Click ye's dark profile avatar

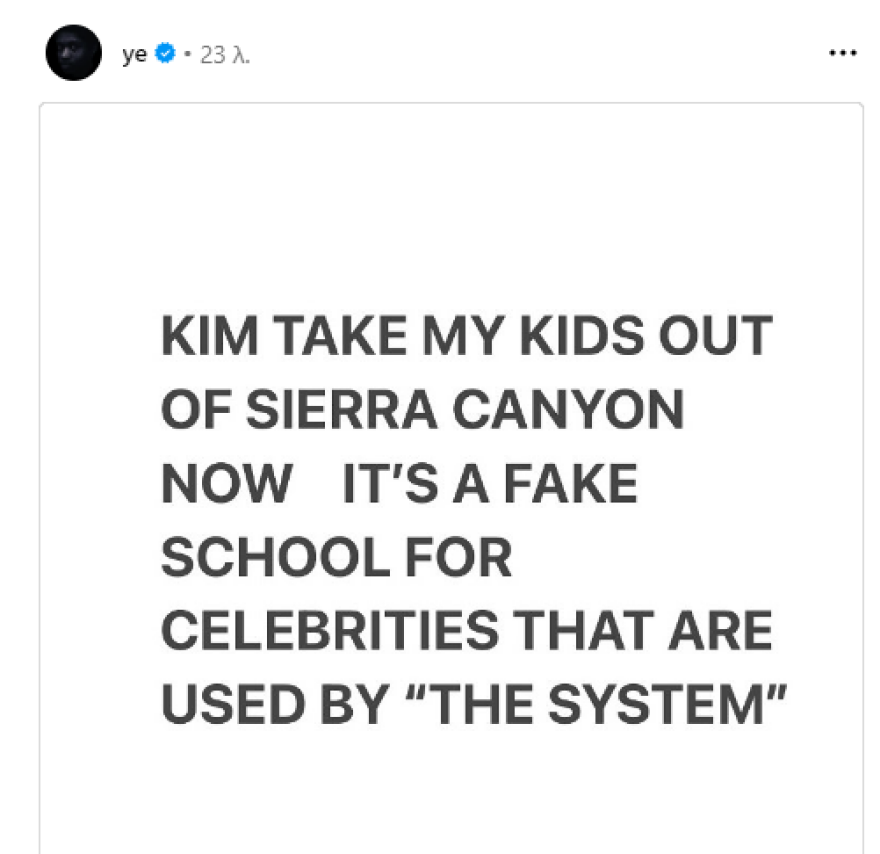point(73,53)
